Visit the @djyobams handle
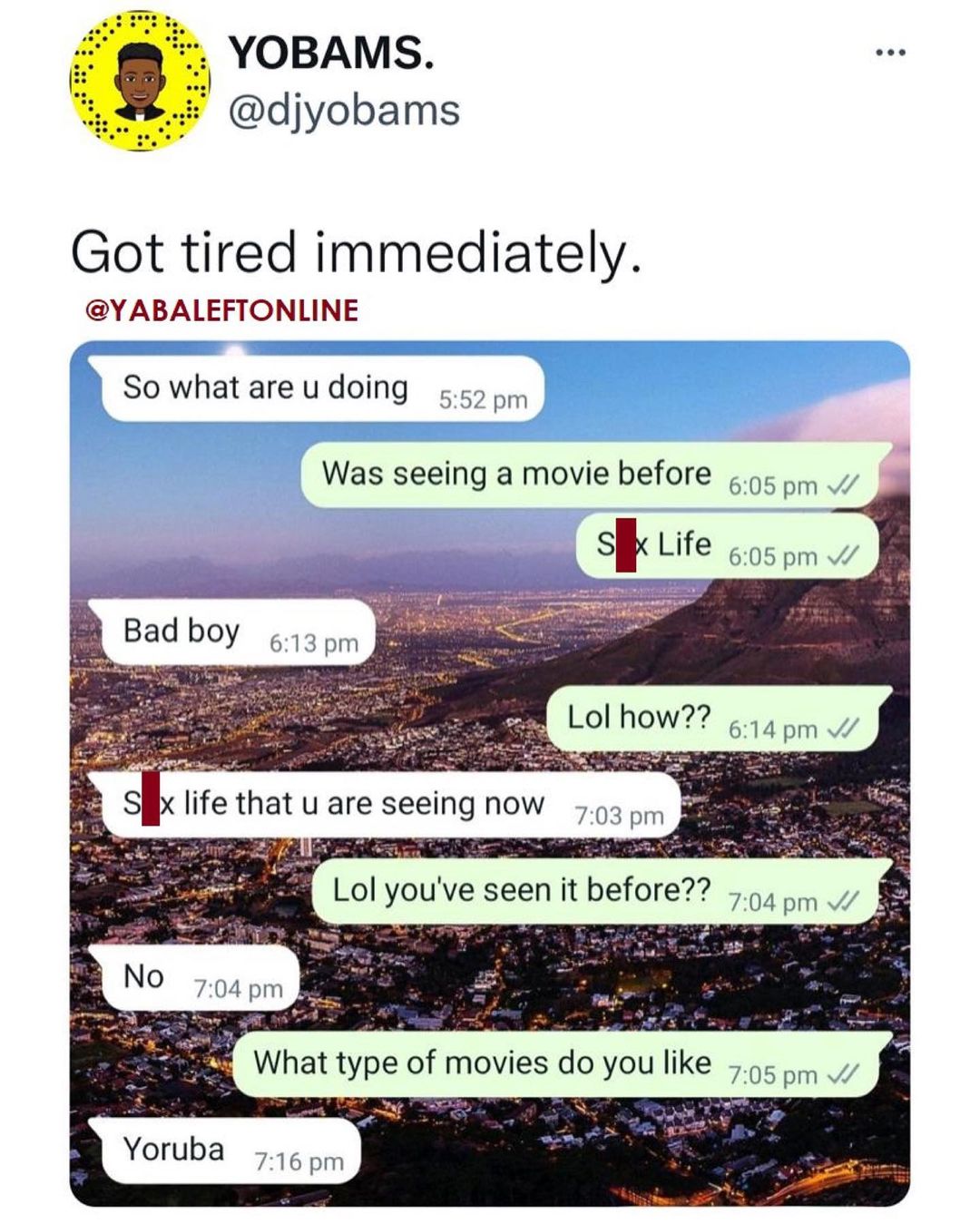 pyautogui.click(x=344, y=111)
